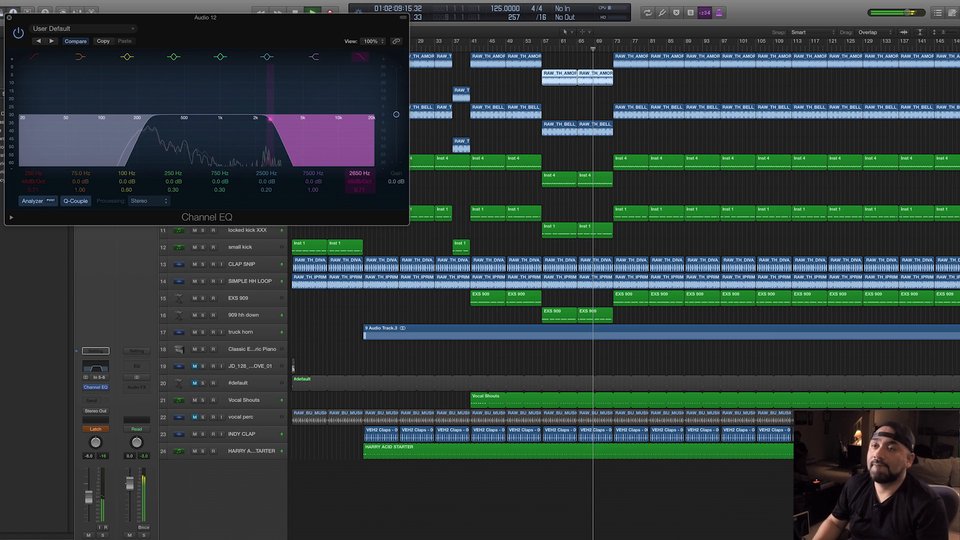This screenshot has height=540, width=960.
Task: Toggle the high shelf EQ band
Action: tap(313, 56)
